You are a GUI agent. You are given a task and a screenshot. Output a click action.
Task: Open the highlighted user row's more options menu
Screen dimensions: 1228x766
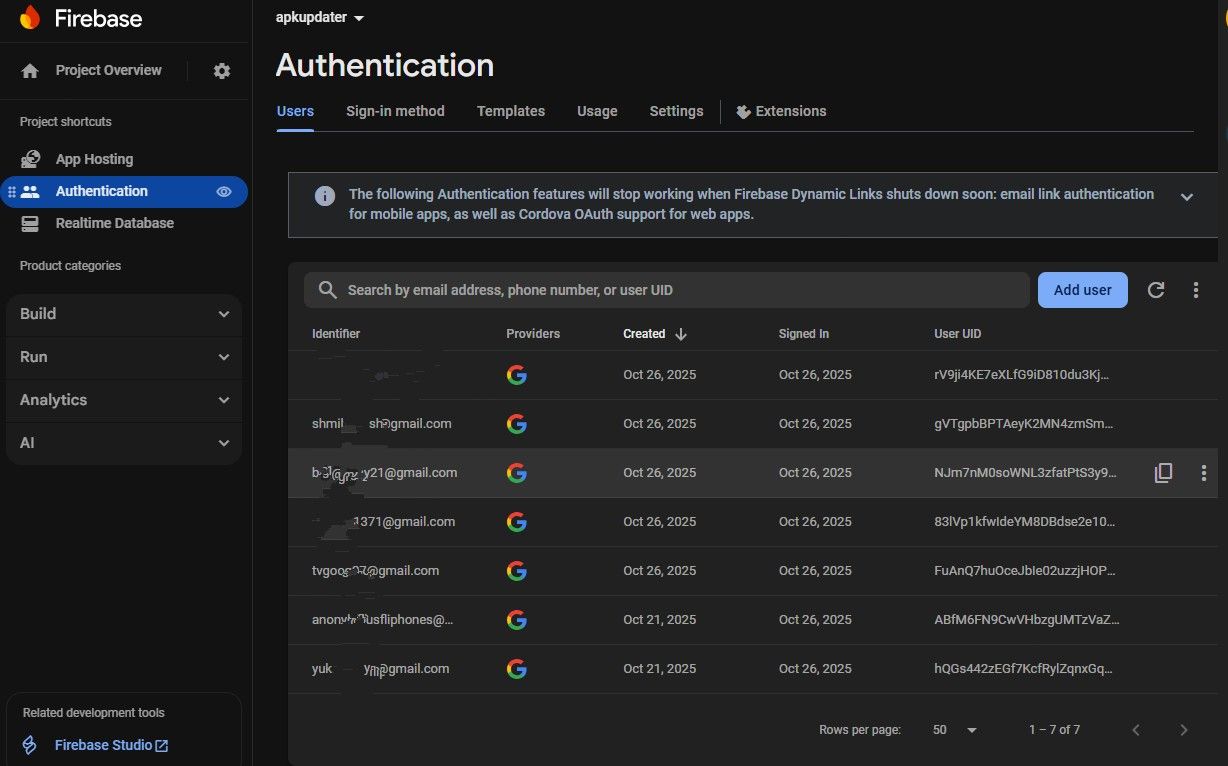pyautogui.click(x=1204, y=473)
